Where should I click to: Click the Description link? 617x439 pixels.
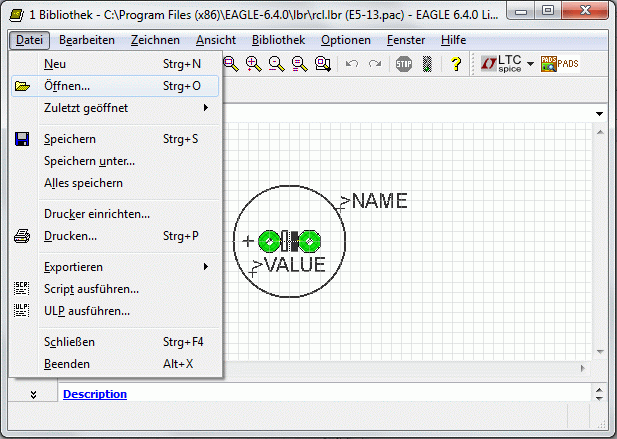(x=95, y=394)
